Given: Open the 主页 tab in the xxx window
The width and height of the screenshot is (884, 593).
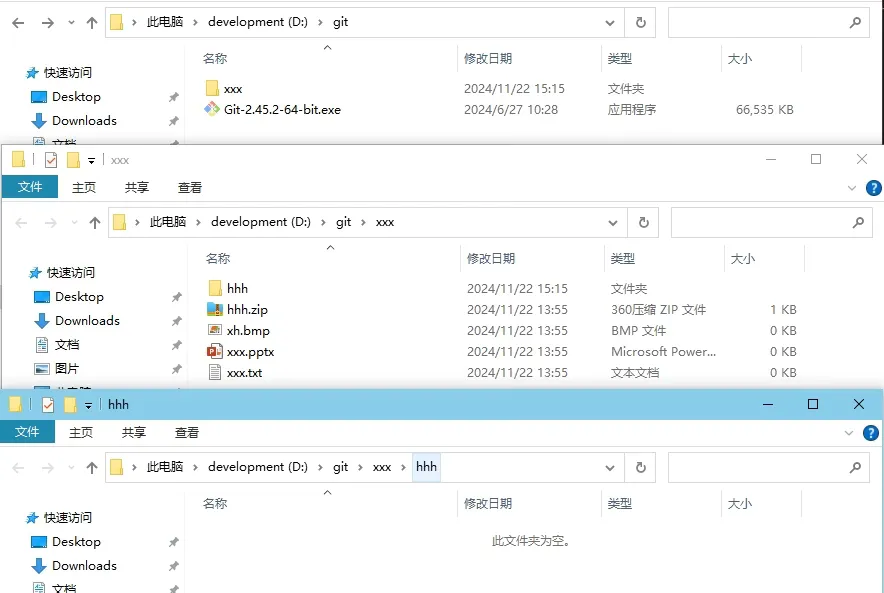Looking at the screenshot, I should coord(84,187).
